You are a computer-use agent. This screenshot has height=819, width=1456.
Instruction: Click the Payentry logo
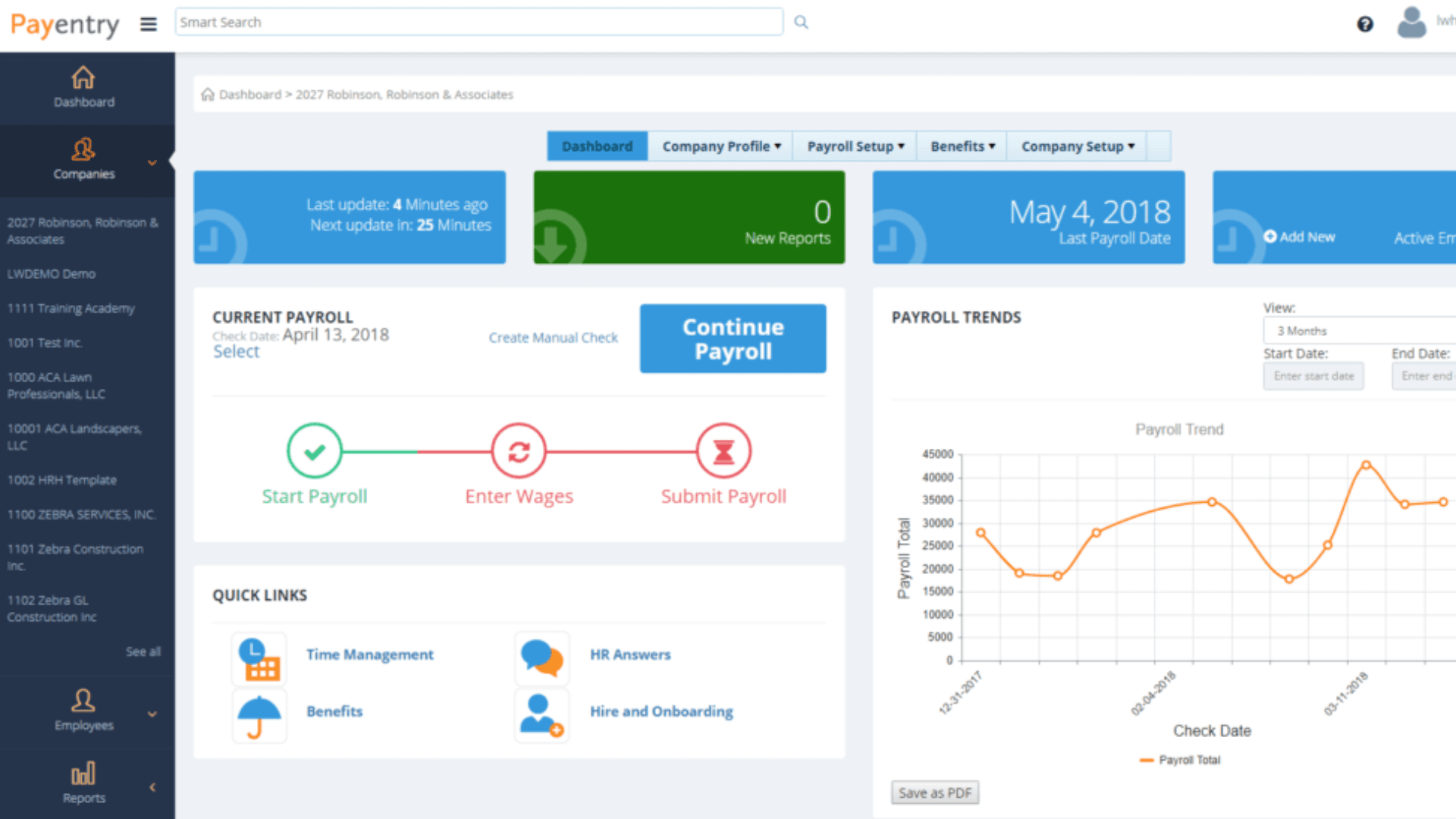click(x=64, y=25)
